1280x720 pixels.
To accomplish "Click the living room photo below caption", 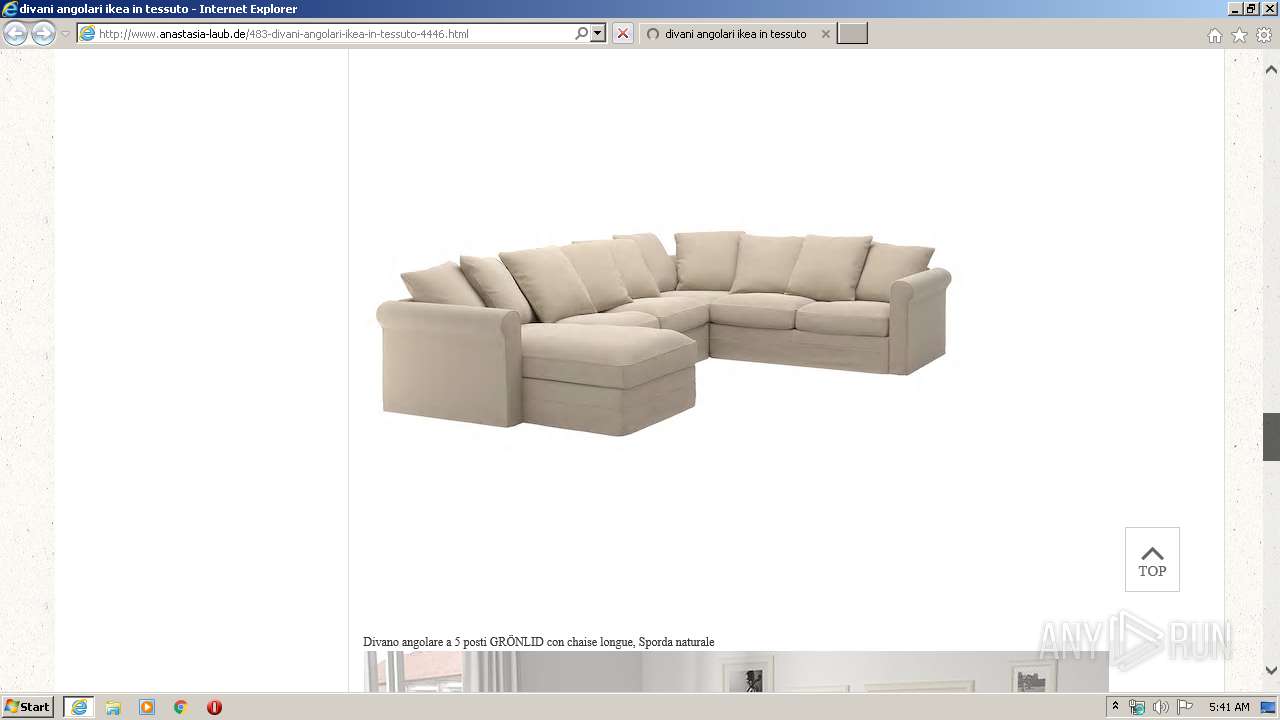I will click(x=736, y=671).
